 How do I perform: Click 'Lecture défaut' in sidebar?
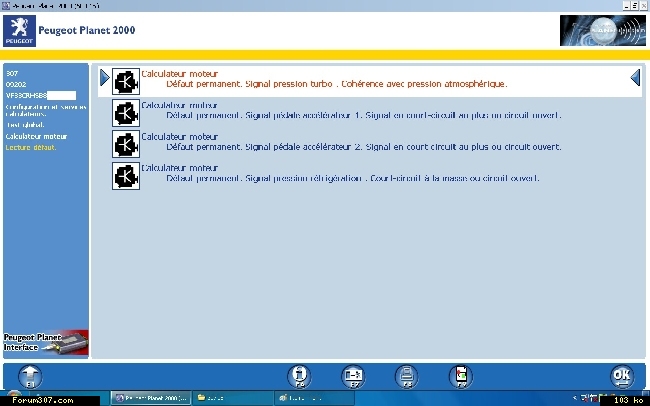(x=31, y=148)
